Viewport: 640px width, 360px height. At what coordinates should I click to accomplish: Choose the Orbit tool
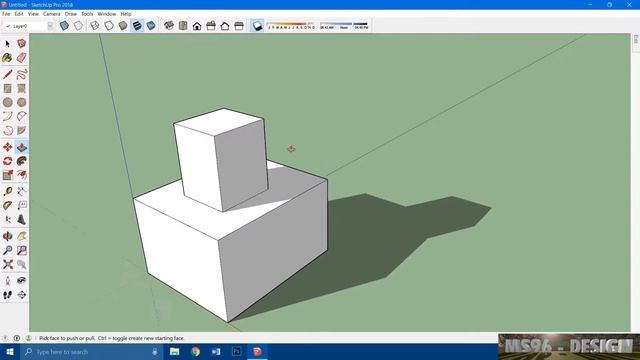(x=7, y=236)
